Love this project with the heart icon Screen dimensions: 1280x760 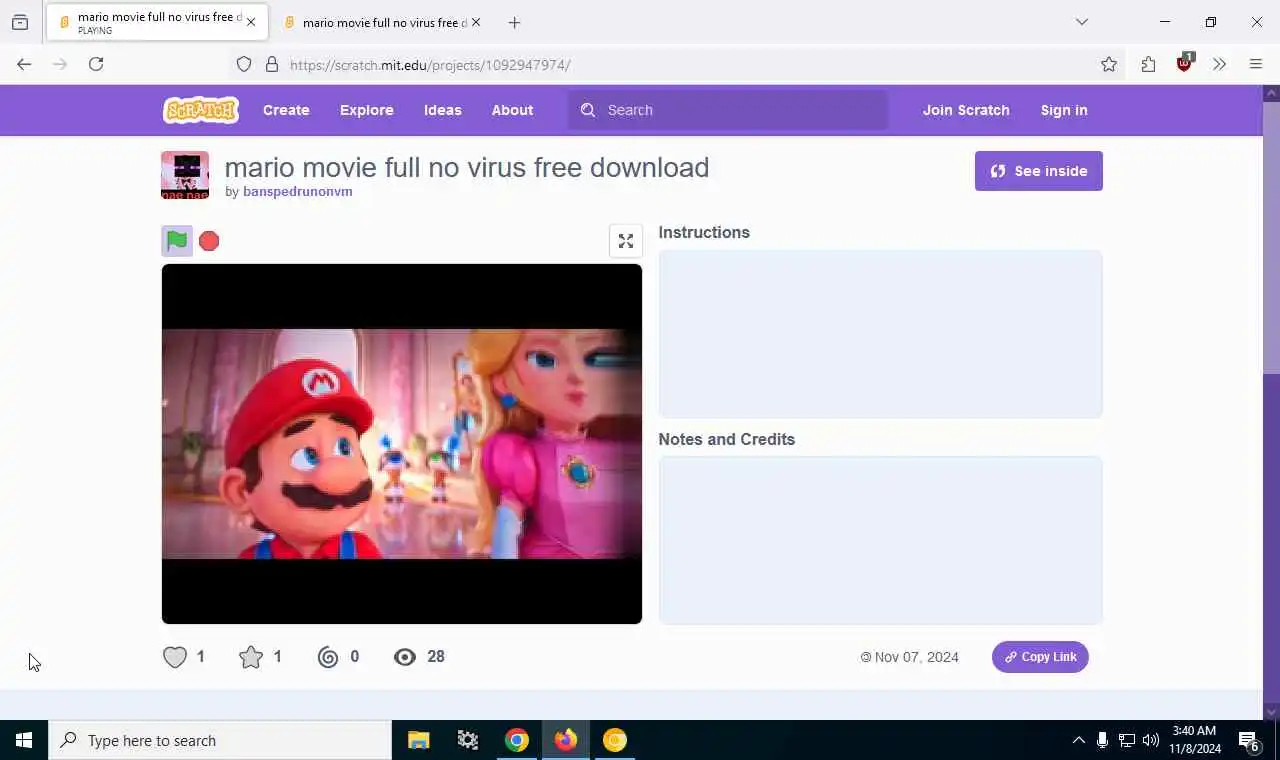pyautogui.click(x=175, y=657)
